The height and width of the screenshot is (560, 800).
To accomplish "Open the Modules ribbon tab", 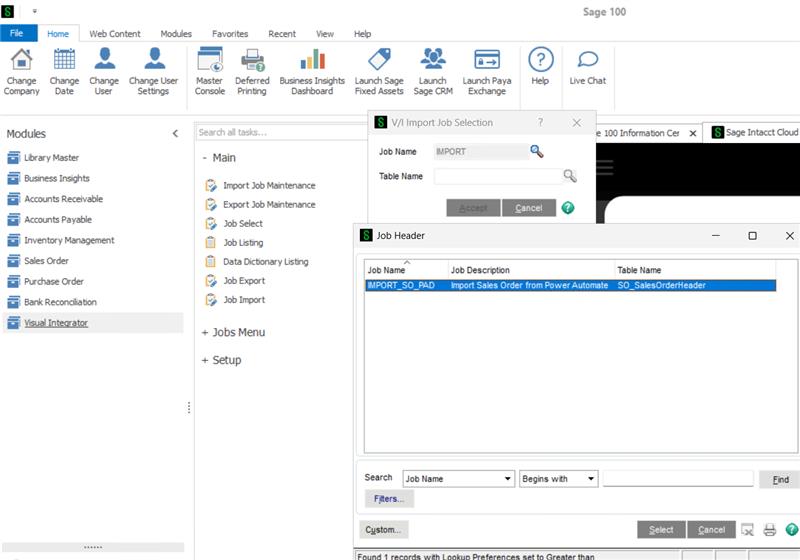I will 176,34.
